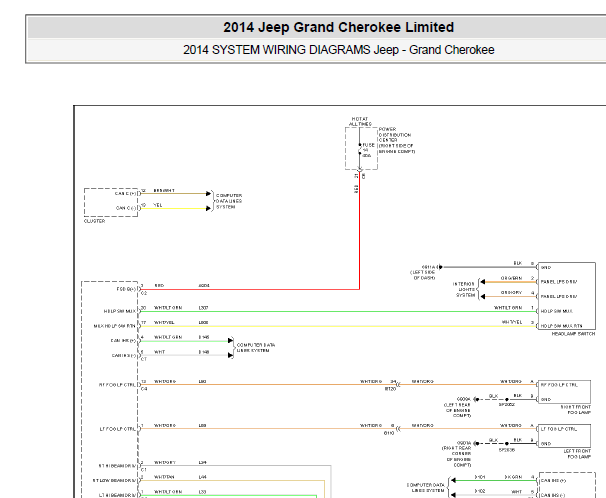Click the "WHT/TAN" wire color label
This screenshot has height=498, width=606.
click(x=164, y=477)
